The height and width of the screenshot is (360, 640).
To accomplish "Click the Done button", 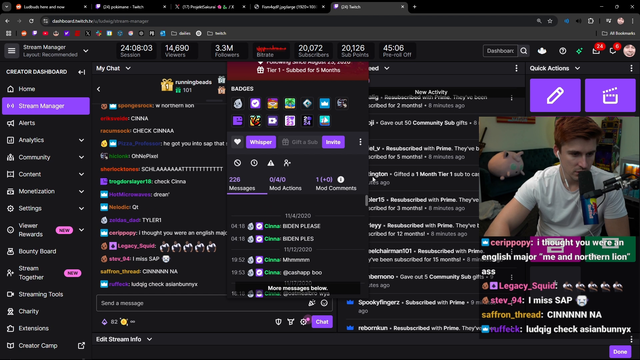I will click(x=620, y=352).
